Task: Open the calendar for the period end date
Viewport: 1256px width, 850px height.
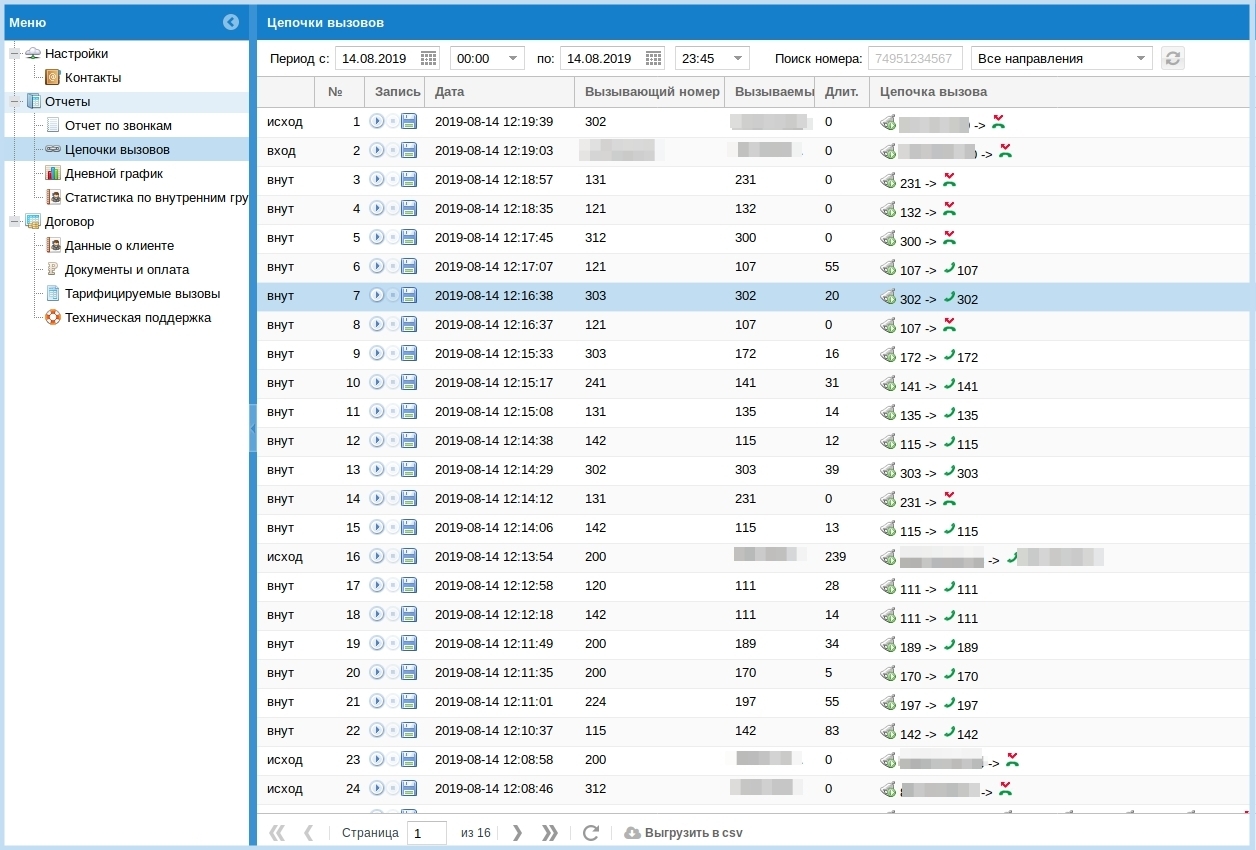Action: point(653,58)
